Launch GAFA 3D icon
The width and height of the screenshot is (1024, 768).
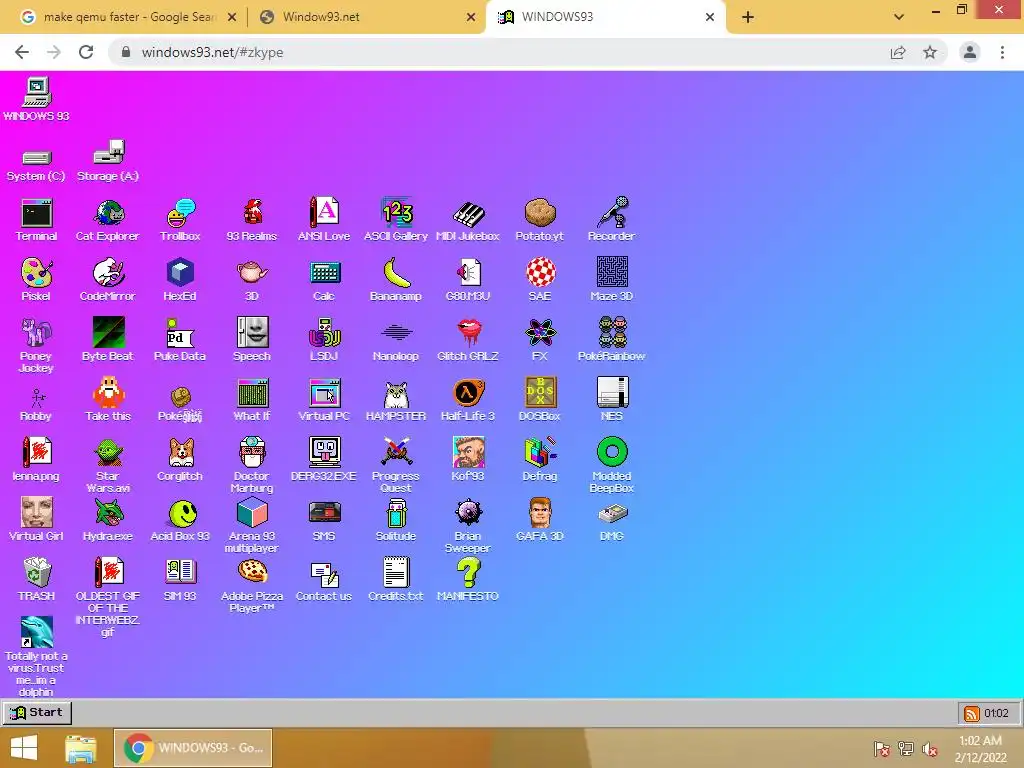(x=540, y=520)
